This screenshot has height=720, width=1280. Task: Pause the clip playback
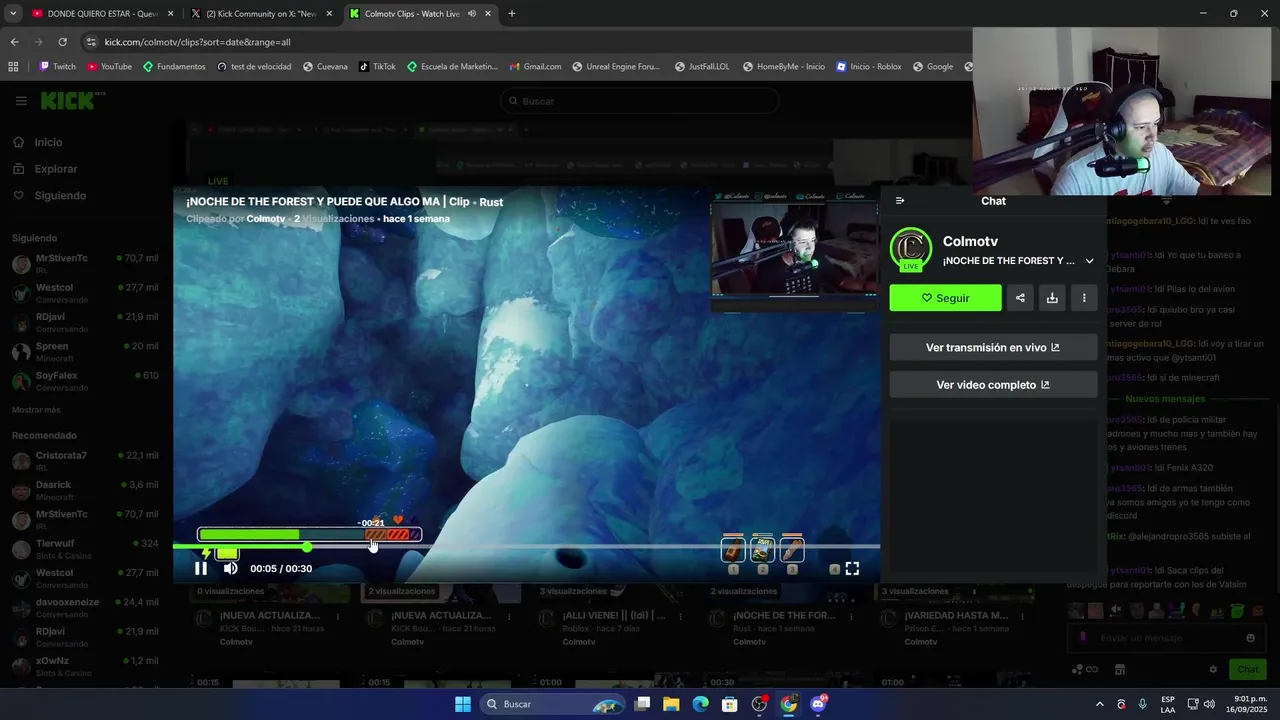pos(201,568)
